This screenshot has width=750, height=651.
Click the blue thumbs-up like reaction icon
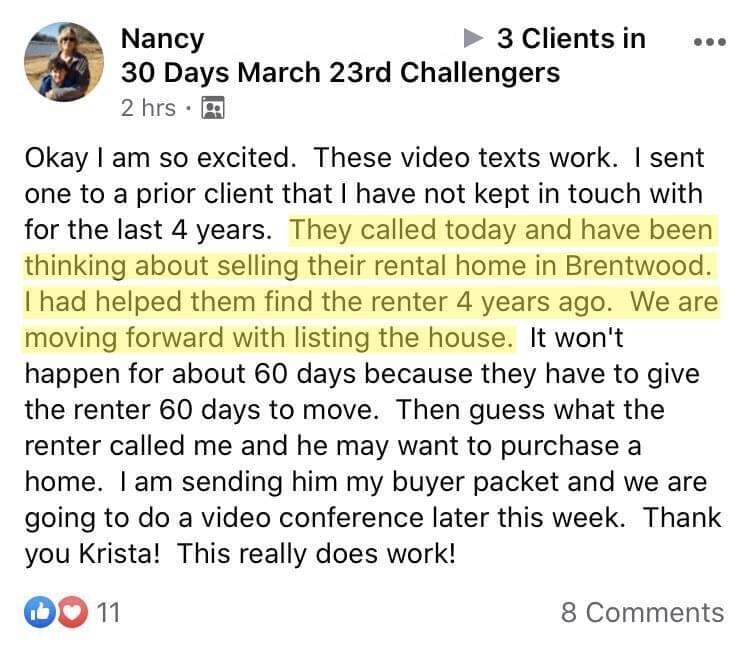pos(40,612)
